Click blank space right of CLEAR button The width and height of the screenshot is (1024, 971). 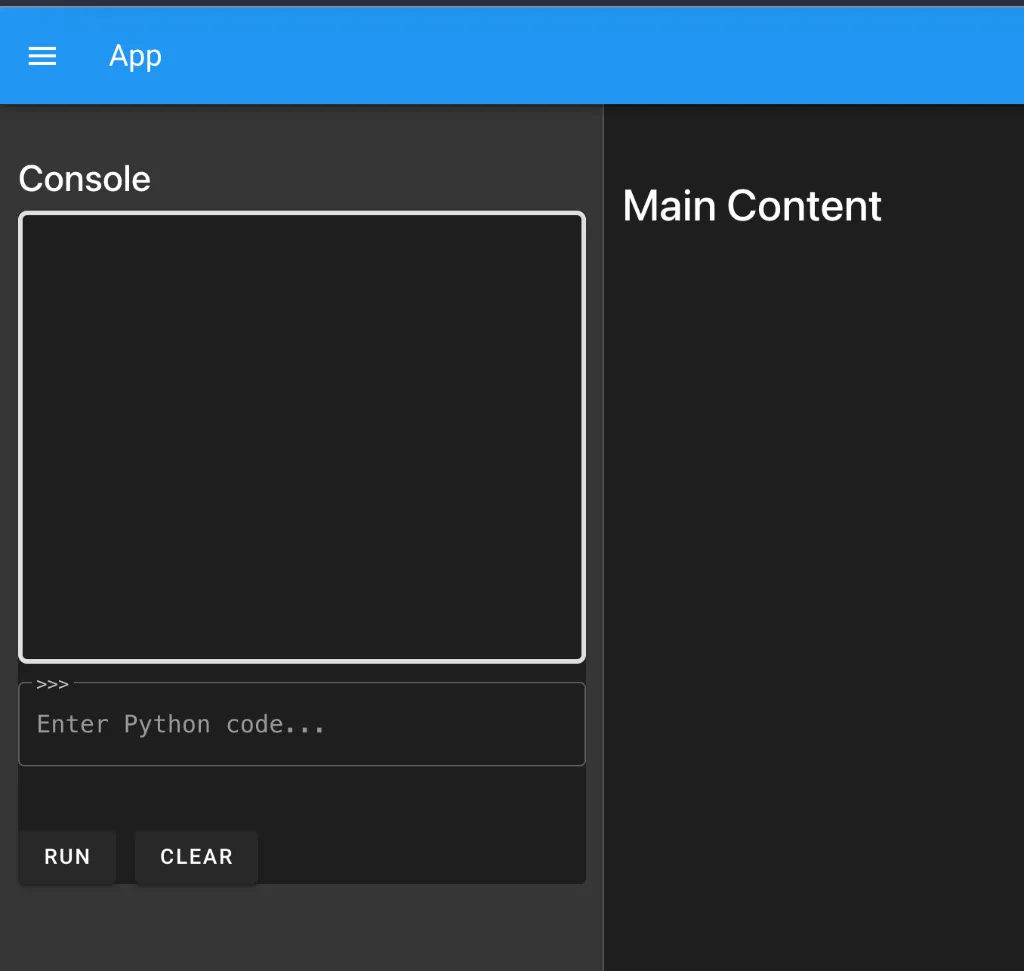point(420,857)
